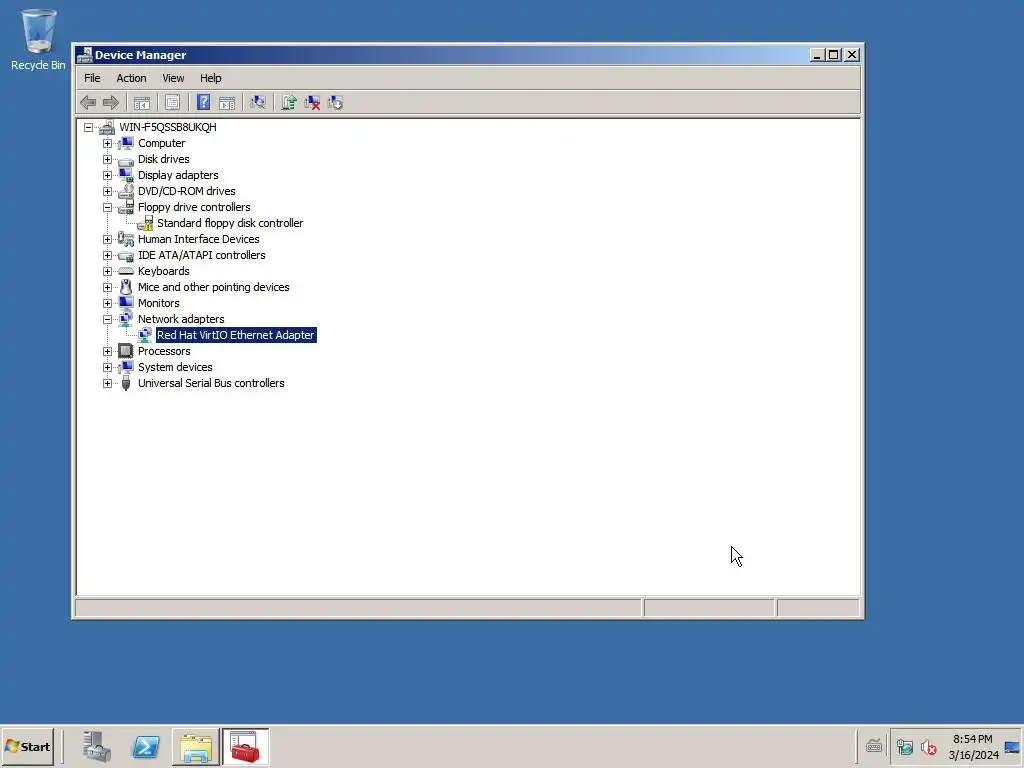The width and height of the screenshot is (1024, 768).
Task: Click the Device Manager title bar icon
Action: 84,55
